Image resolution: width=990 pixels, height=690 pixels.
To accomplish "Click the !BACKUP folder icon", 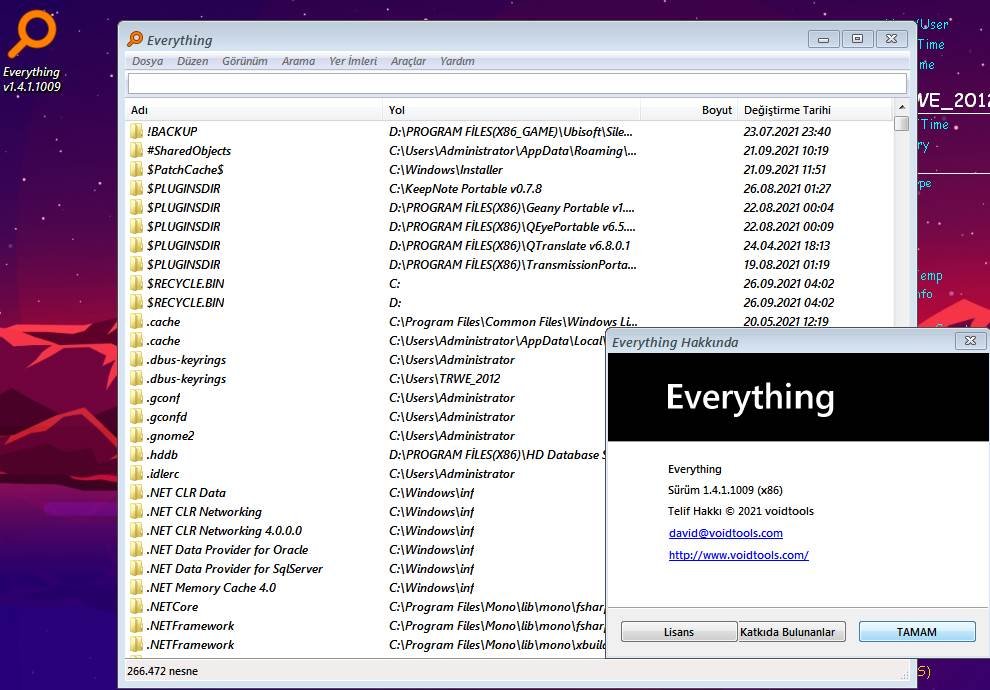I will 136,131.
